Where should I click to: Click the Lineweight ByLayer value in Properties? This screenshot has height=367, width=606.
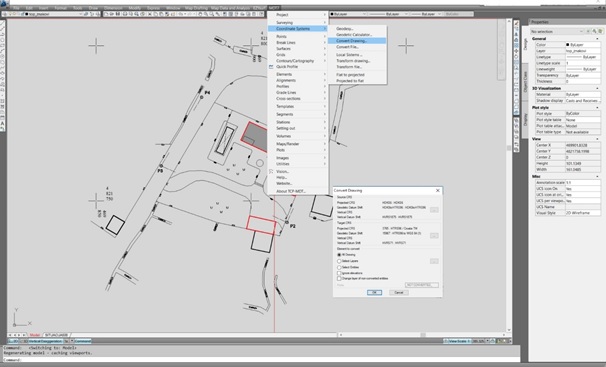coord(583,69)
